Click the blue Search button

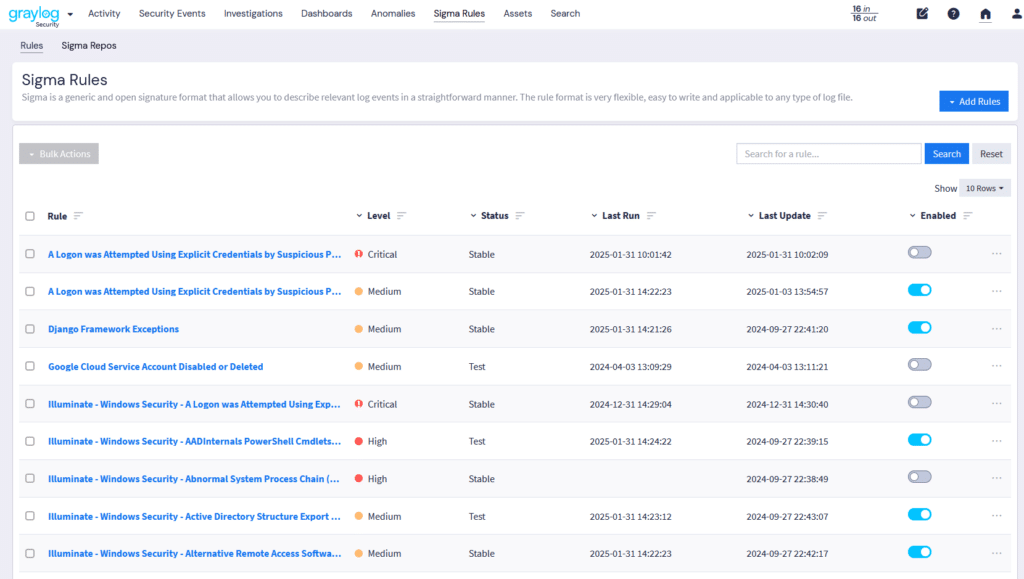[x=946, y=153]
